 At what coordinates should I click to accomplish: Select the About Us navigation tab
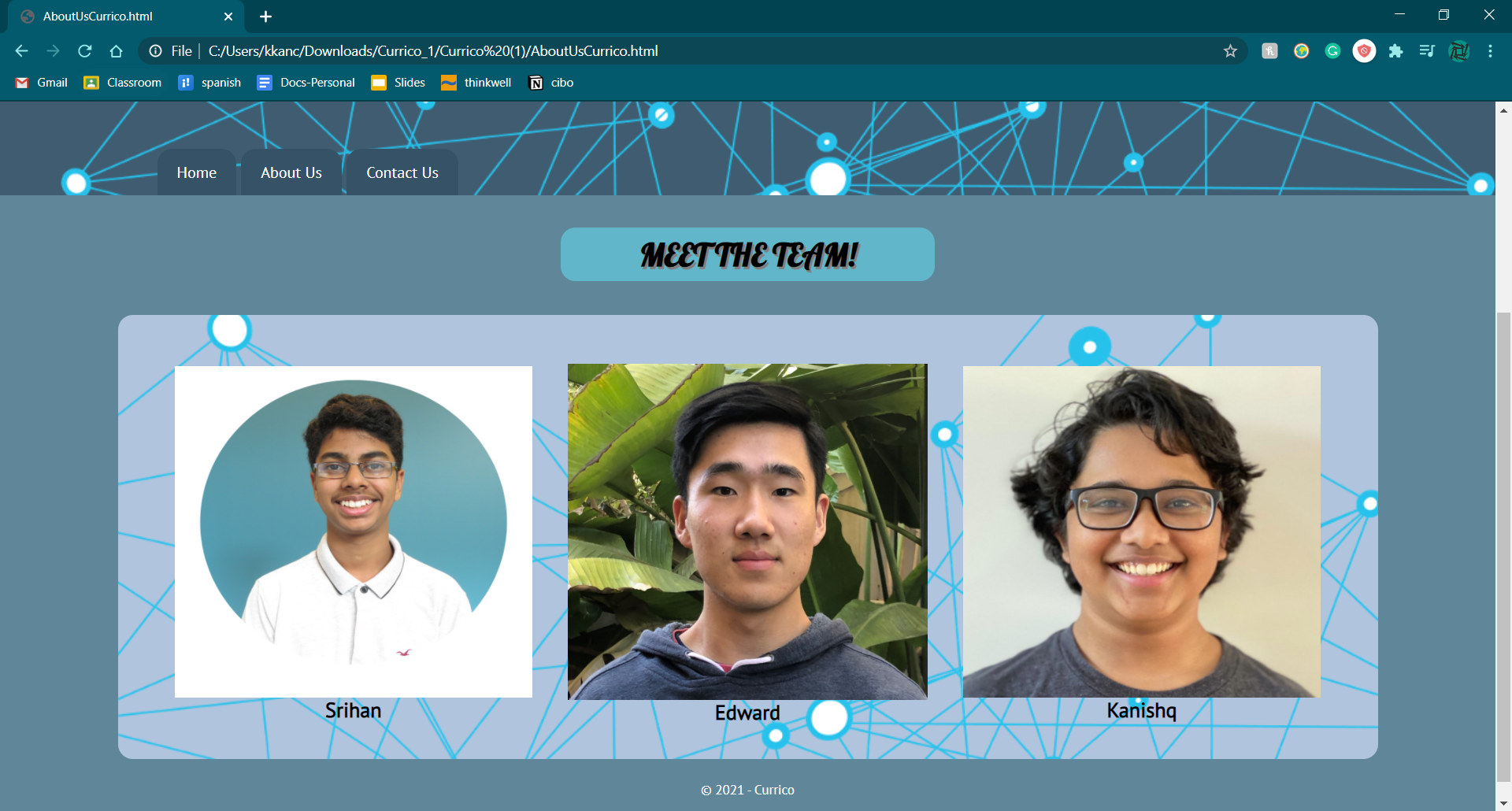(291, 172)
